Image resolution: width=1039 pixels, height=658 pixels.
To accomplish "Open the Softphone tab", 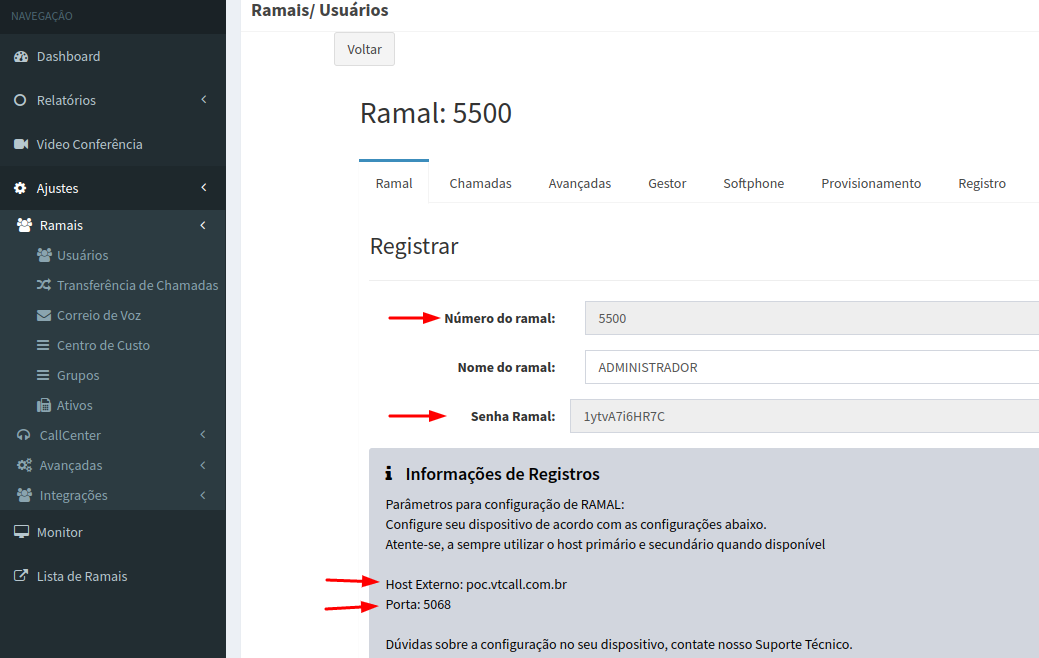I will 753,183.
